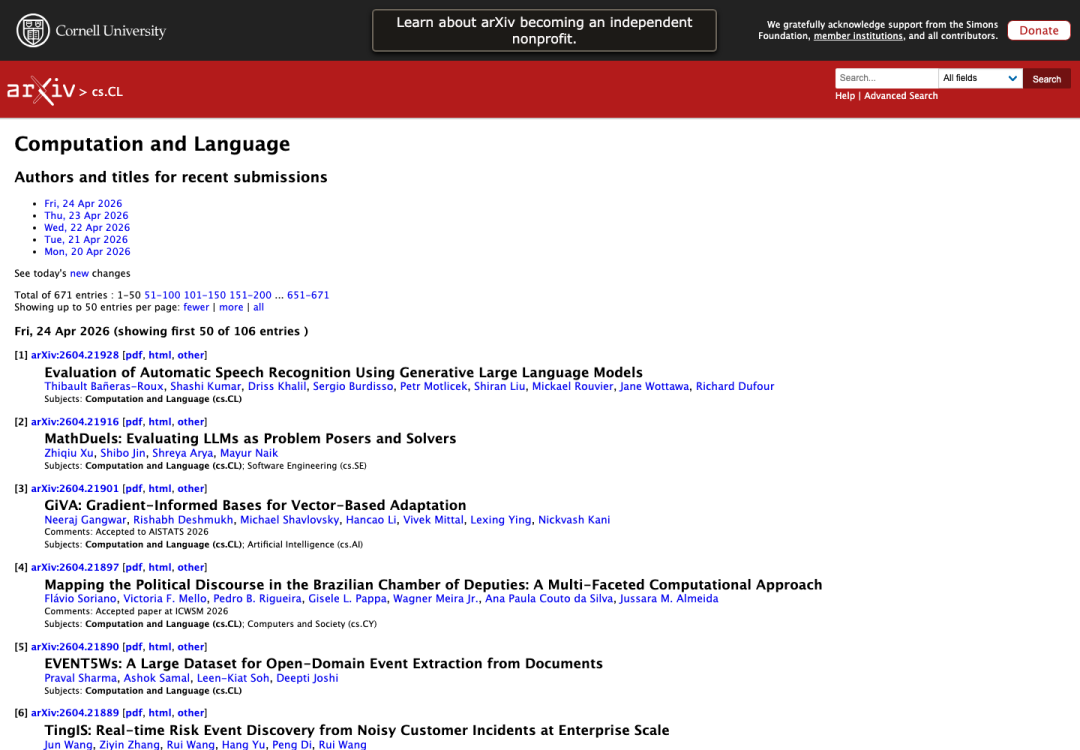This screenshot has height=750, width=1080.
Task: Click the Computation and Language heading
Action: tap(152, 144)
